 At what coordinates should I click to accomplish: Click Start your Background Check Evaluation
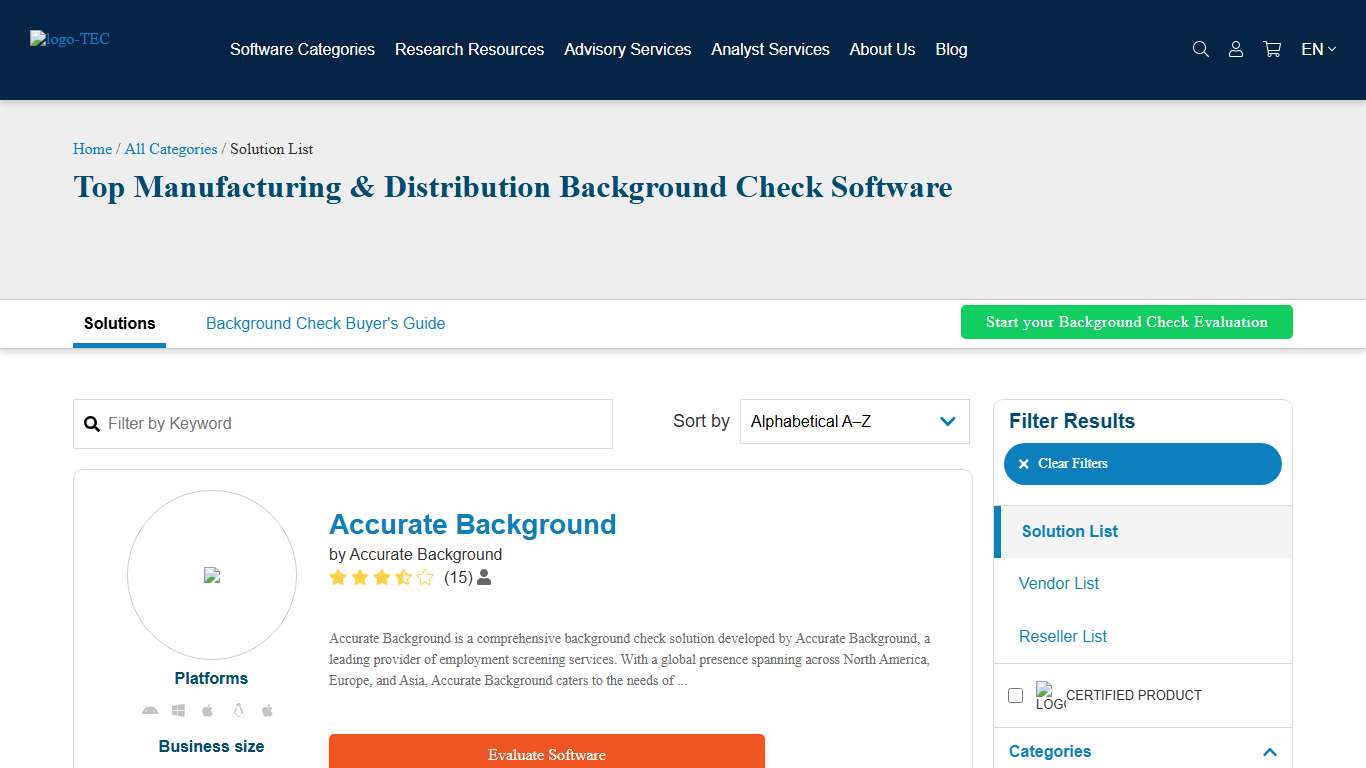[1126, 322]
